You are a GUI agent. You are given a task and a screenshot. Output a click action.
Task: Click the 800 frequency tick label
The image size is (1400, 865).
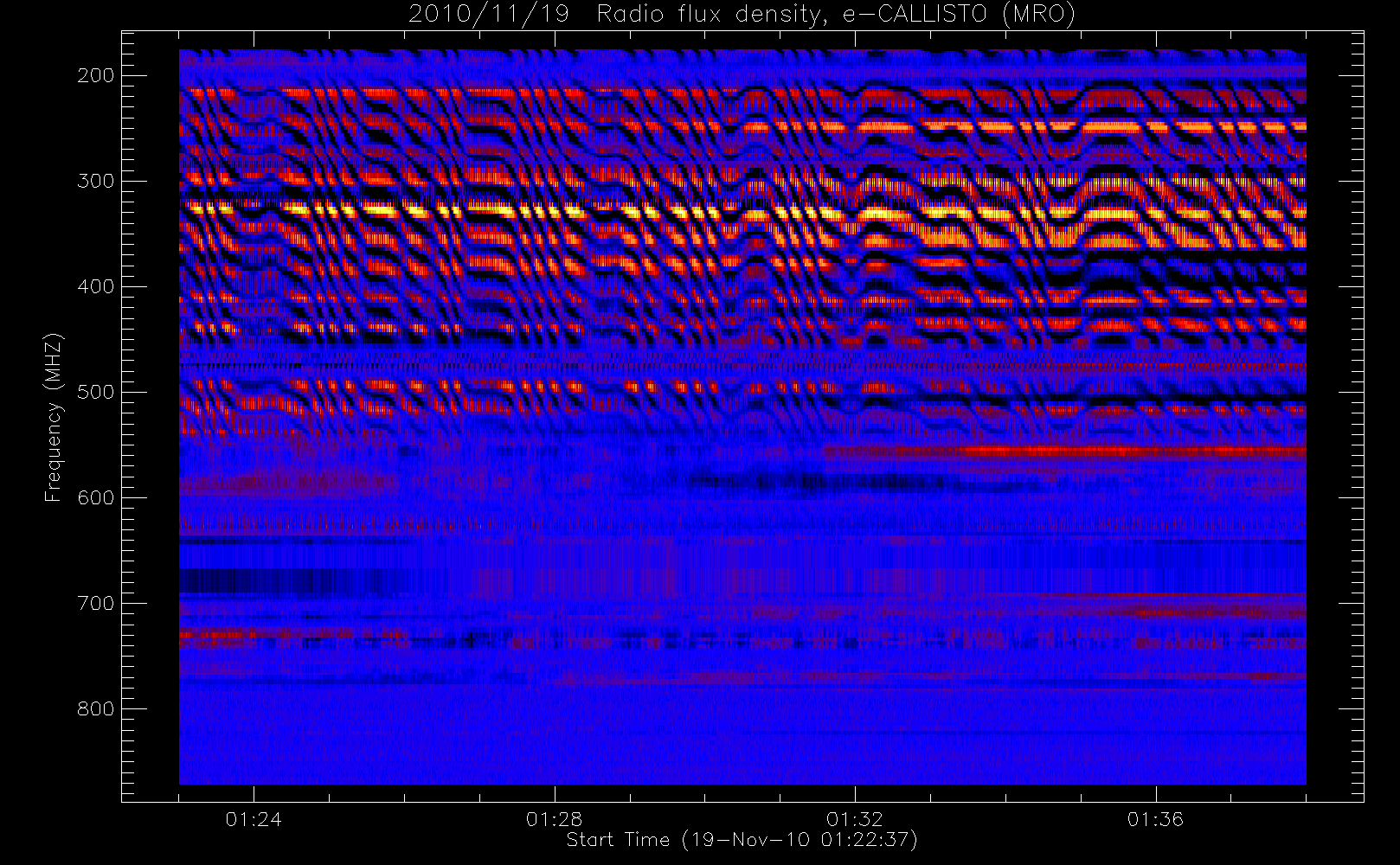click(x=96, y=708)
